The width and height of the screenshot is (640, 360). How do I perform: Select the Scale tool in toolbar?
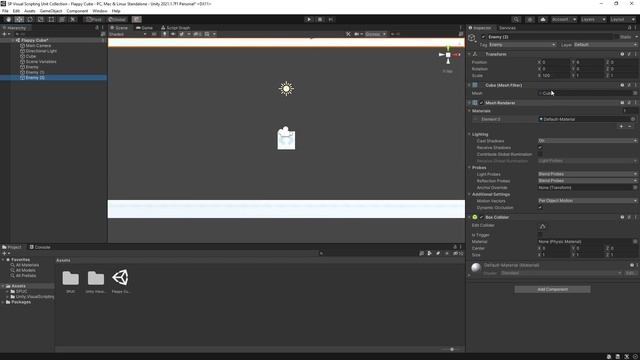pyautogui.click(x=40, y=19)
